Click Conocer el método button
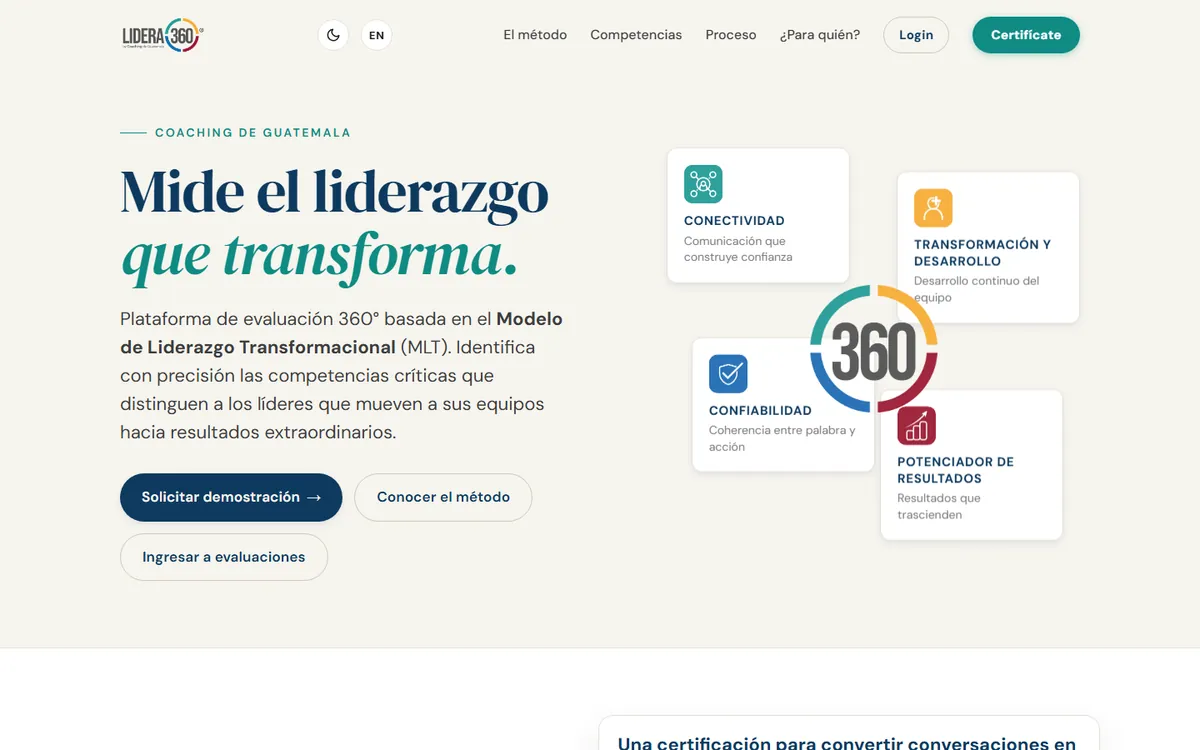 443,497
